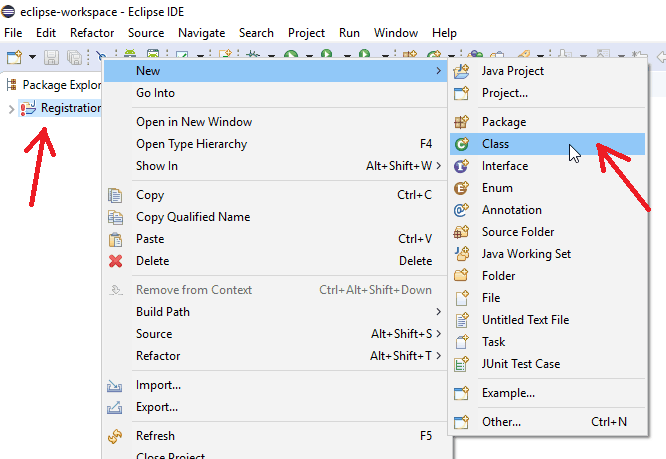Expand the Registration project tree node
Screen dimensions: 666x459
[11, 109]
